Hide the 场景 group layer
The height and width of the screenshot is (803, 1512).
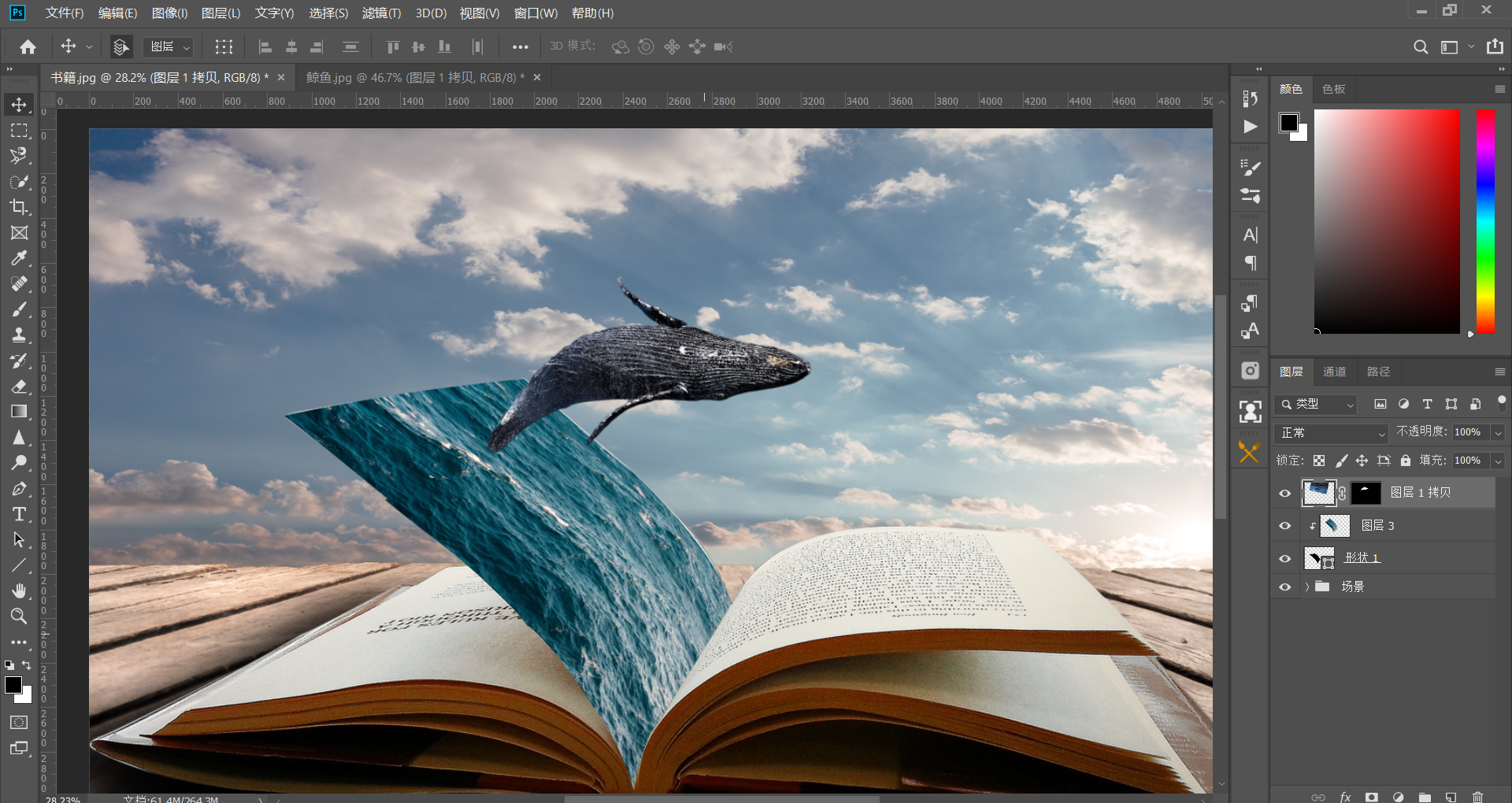(x=1285, y=587)
